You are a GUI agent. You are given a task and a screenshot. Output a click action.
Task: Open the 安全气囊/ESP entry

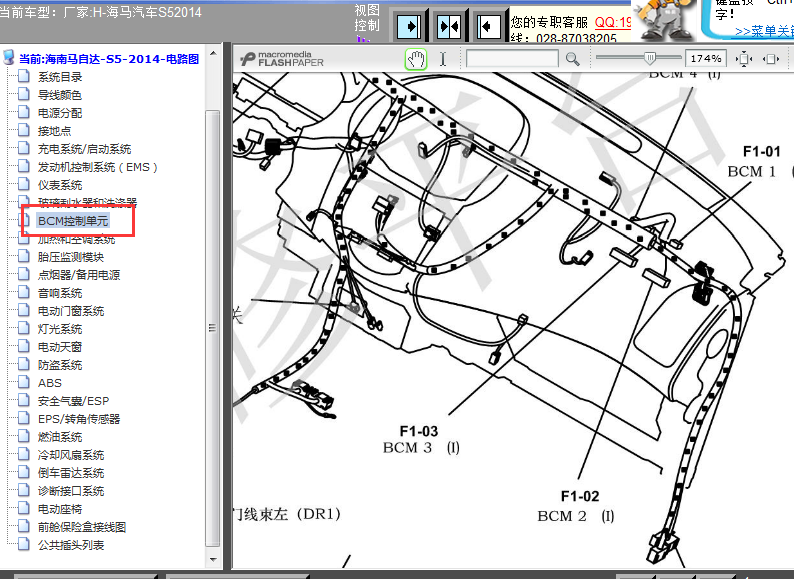pyautogui.click(x=74, y=401)
